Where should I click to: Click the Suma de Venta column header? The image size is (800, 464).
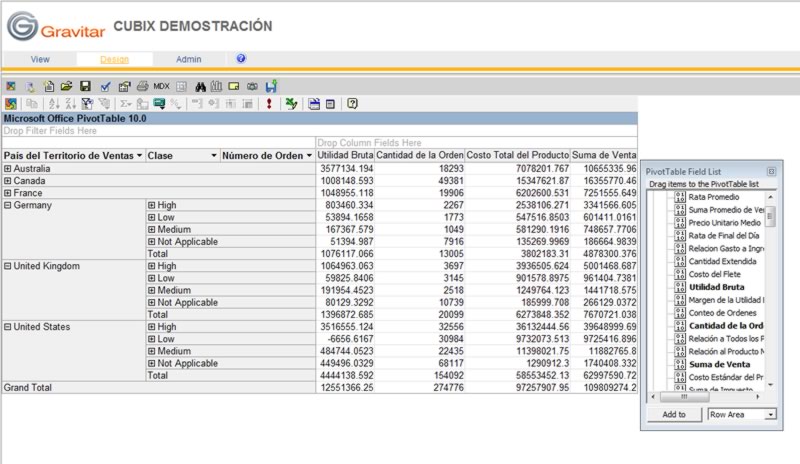tap(604, 155)
